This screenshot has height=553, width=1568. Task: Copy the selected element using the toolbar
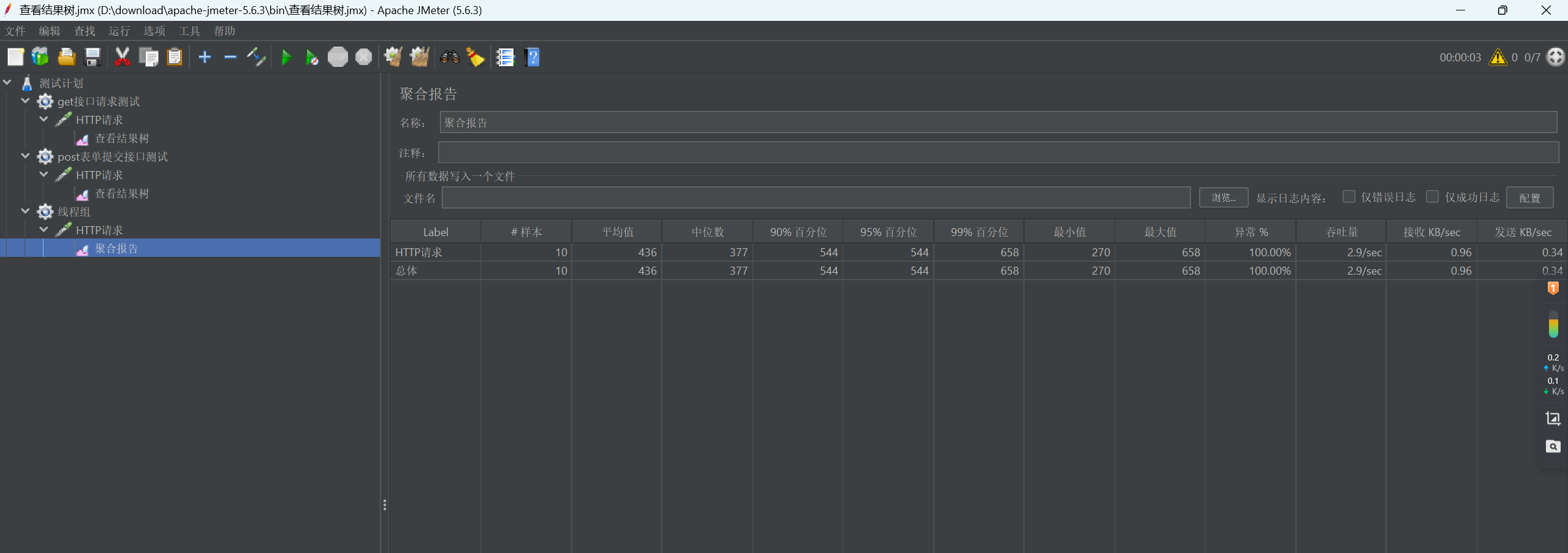(148, 57)
